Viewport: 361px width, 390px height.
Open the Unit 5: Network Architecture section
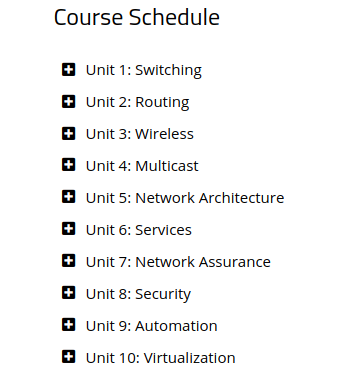tap(185, 198)
